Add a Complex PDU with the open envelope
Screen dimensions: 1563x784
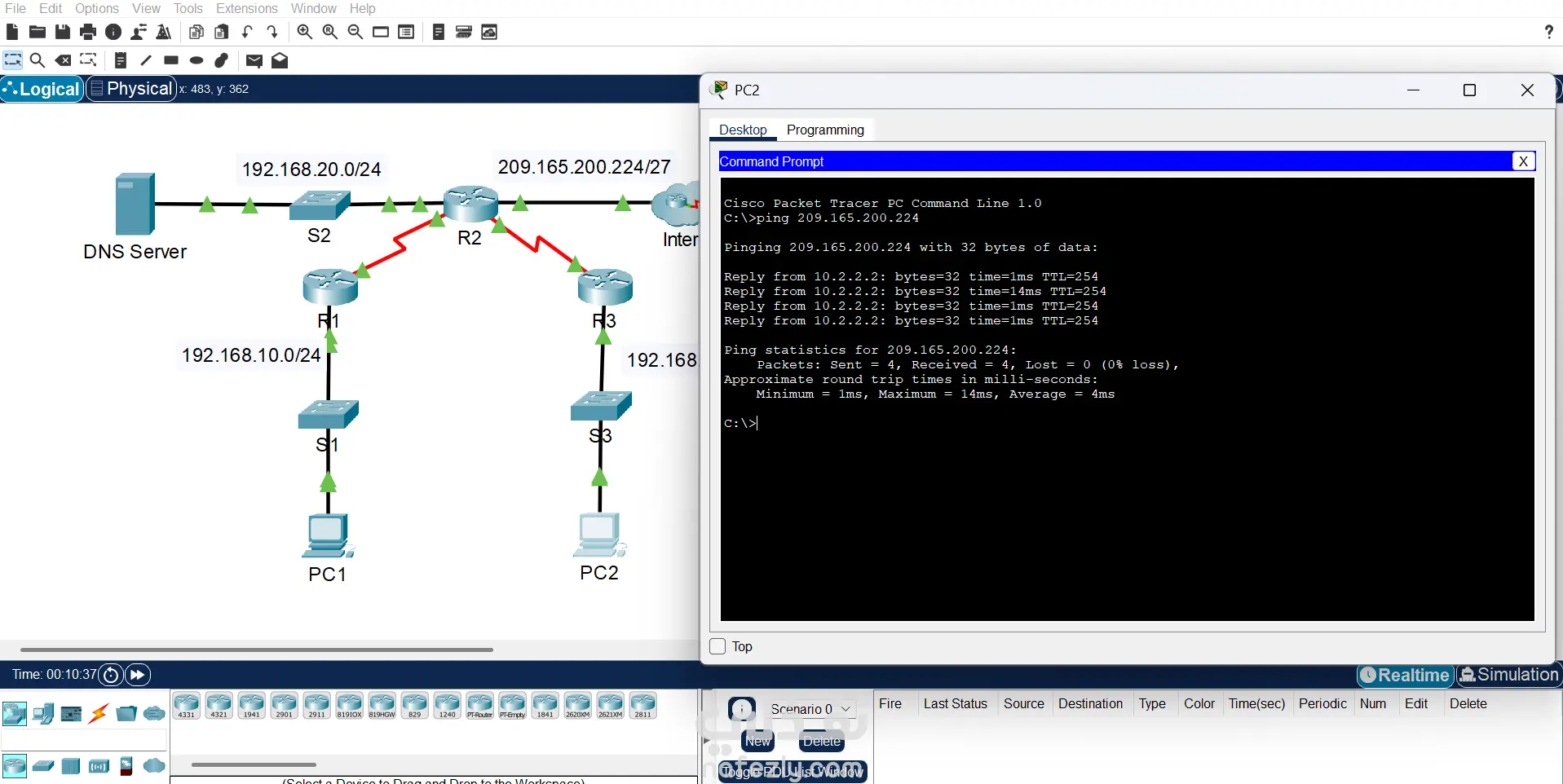tap(280, 60)
